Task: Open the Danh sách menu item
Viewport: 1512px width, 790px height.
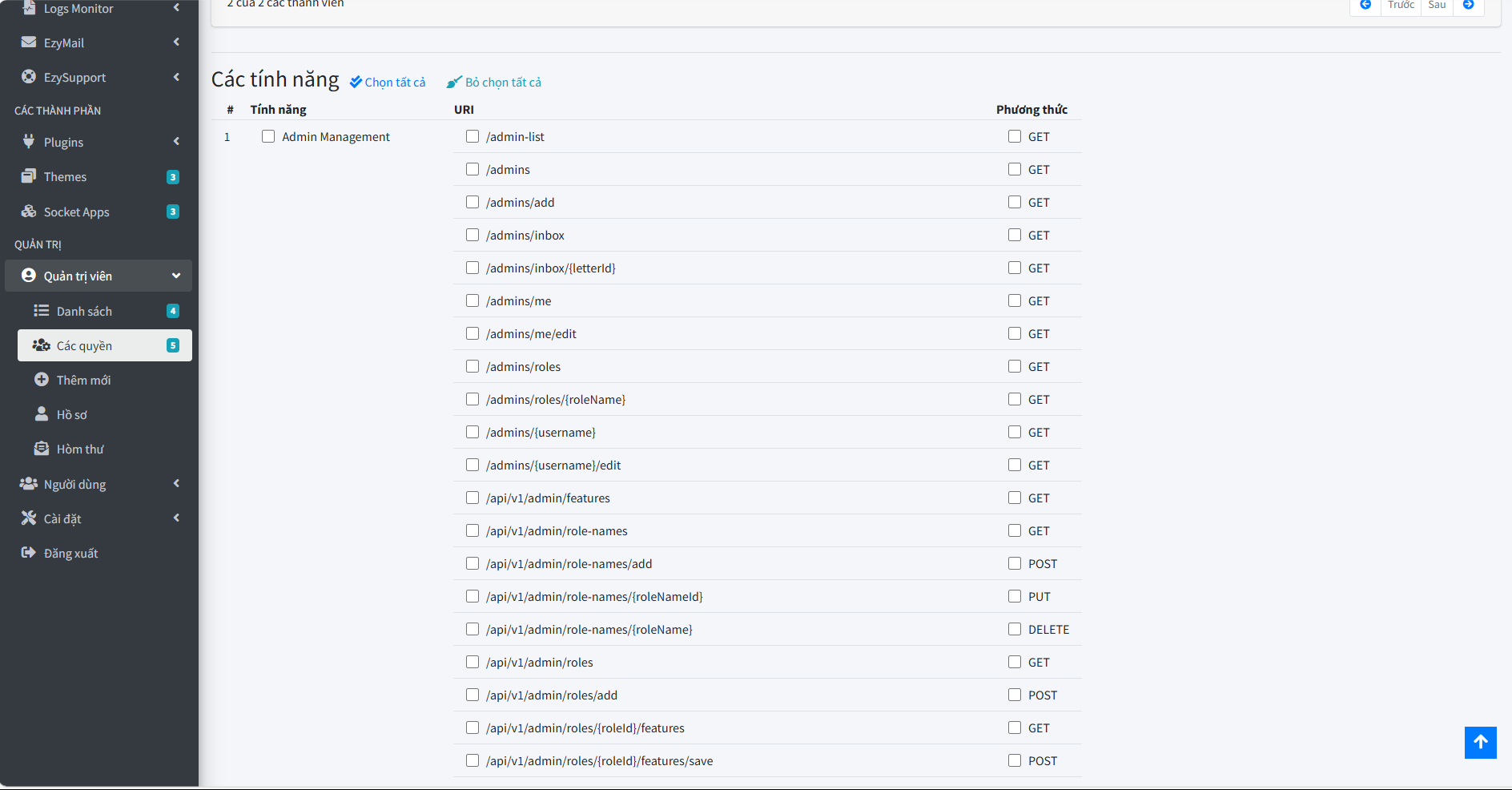Action: [86, 311]
